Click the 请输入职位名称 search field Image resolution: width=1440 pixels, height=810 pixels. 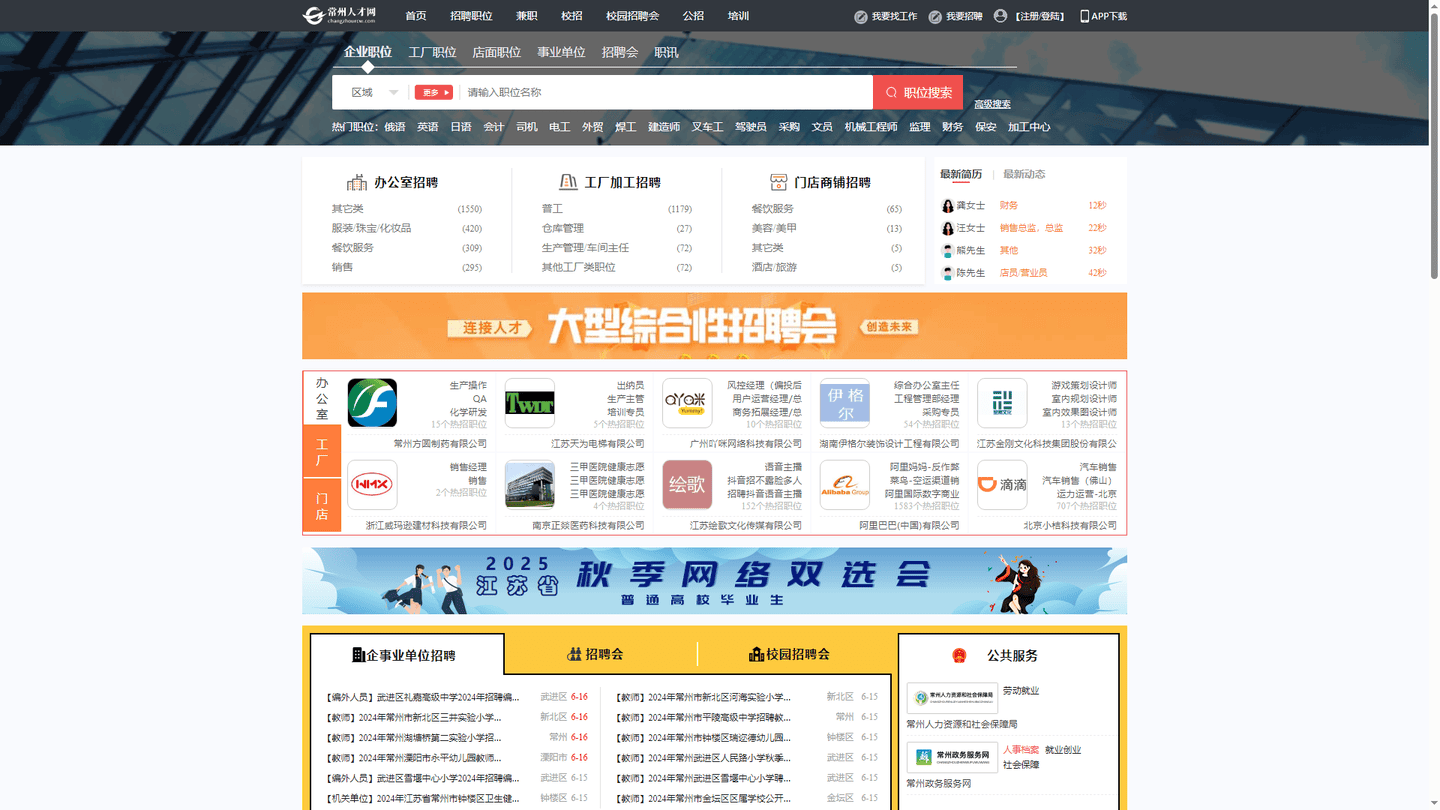[665, 92]
